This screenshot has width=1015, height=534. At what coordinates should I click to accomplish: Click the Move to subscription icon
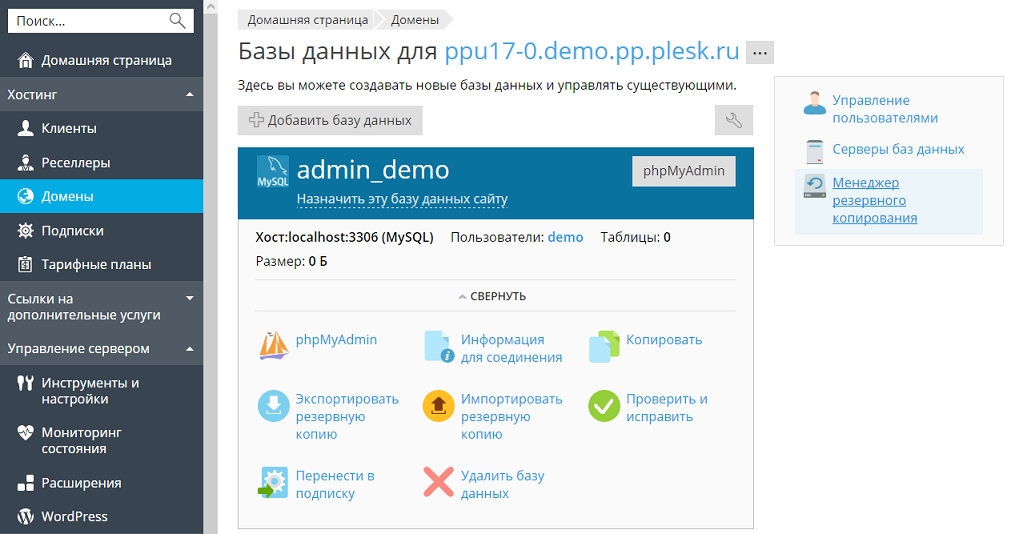click(x=274, y=482)
